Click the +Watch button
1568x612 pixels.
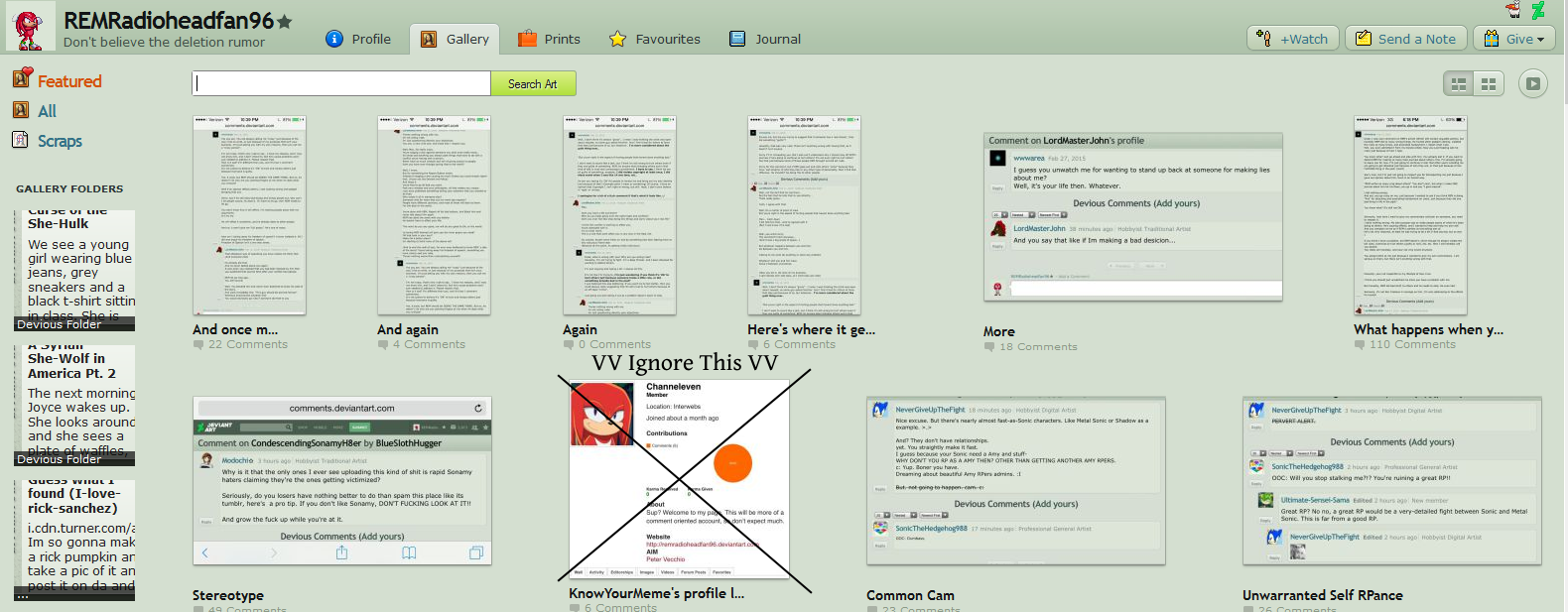tap(1291, 39)
